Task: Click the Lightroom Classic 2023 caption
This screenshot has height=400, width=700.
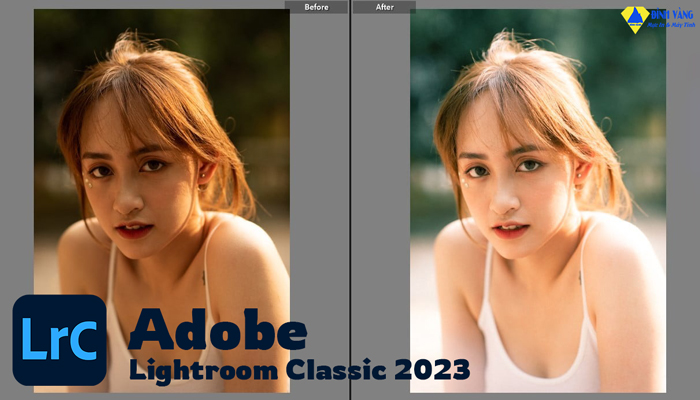Action: point(299,371)
